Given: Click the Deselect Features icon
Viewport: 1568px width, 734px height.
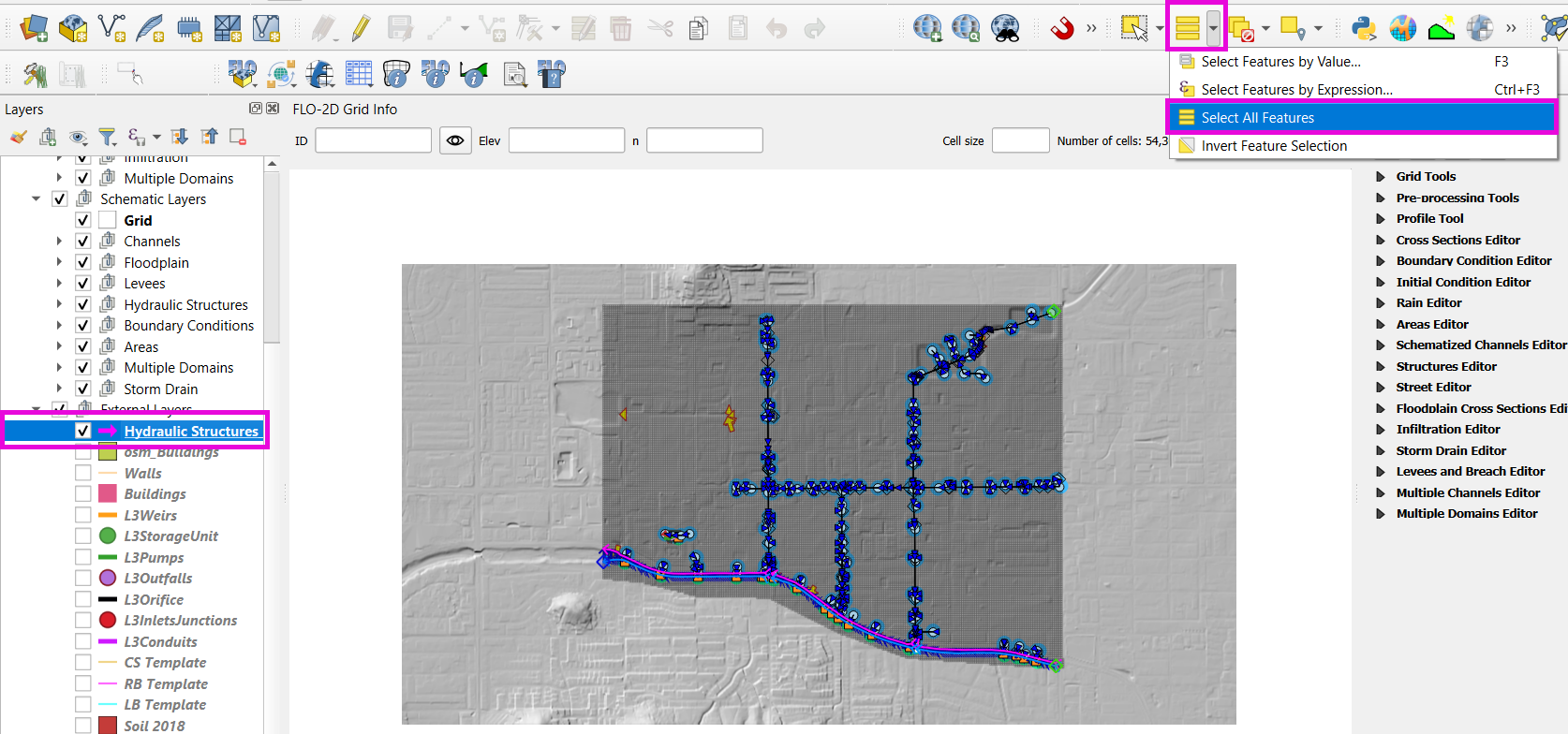Looking at the screenshot, I should pos(1241,29).
